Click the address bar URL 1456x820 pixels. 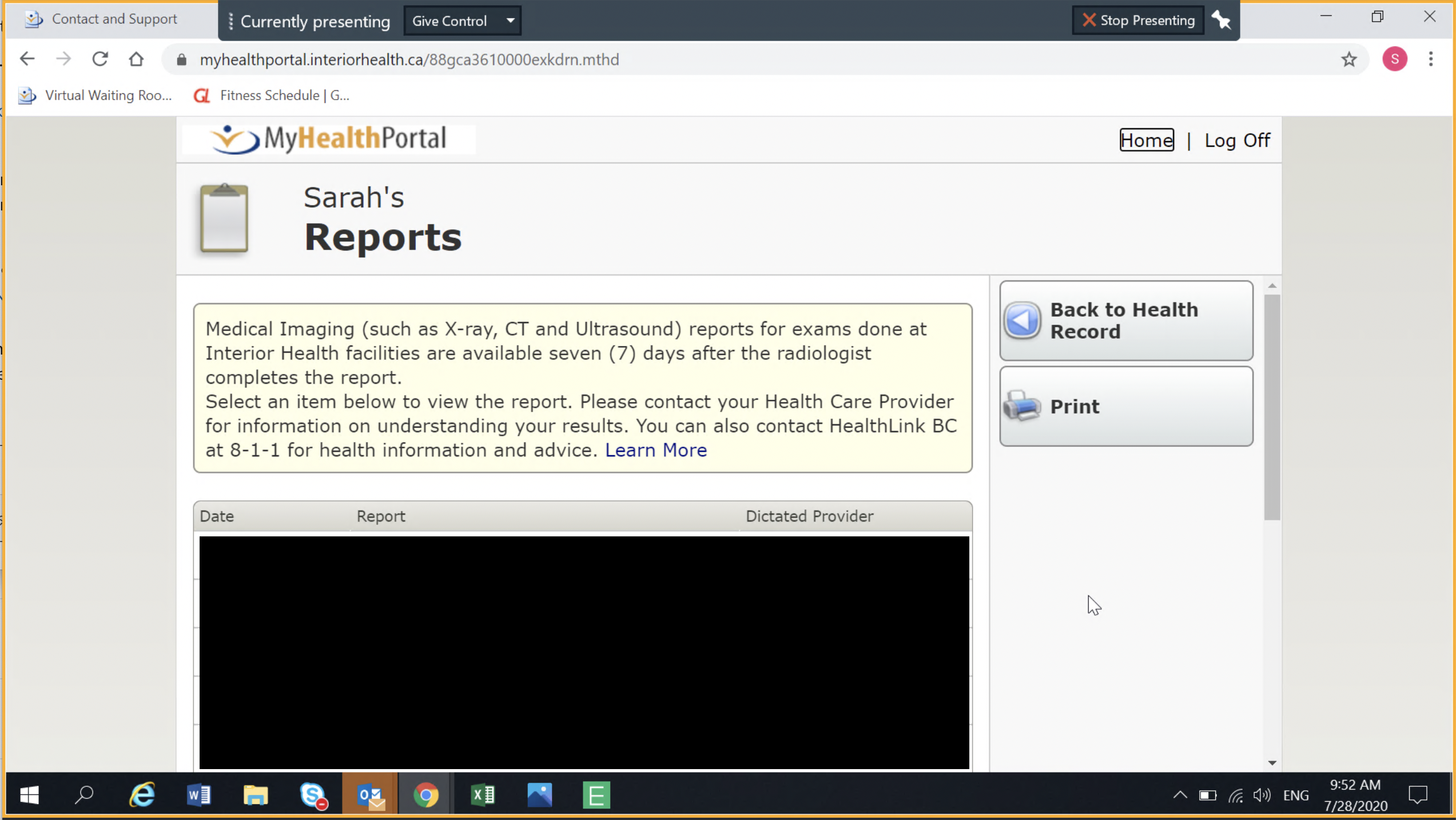coord(409,59)
